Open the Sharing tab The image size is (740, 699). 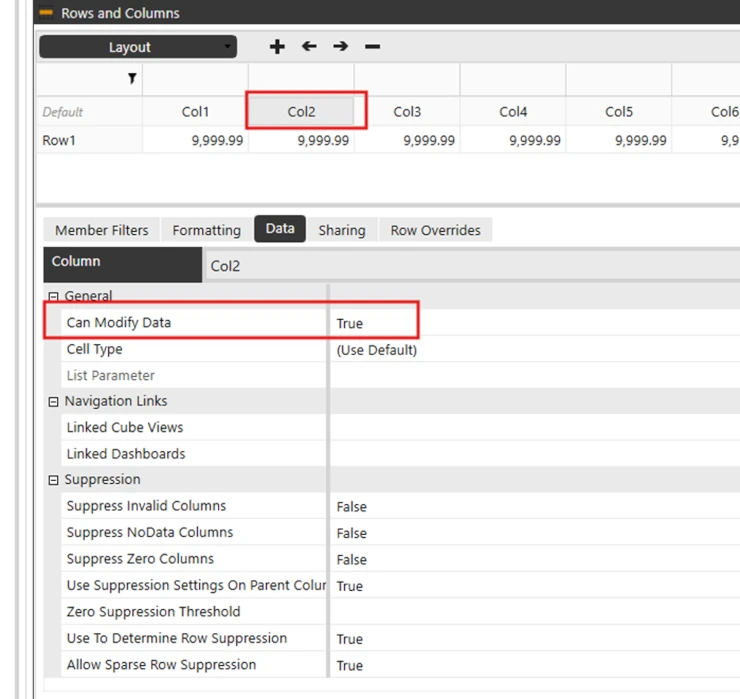pos(342,230)
